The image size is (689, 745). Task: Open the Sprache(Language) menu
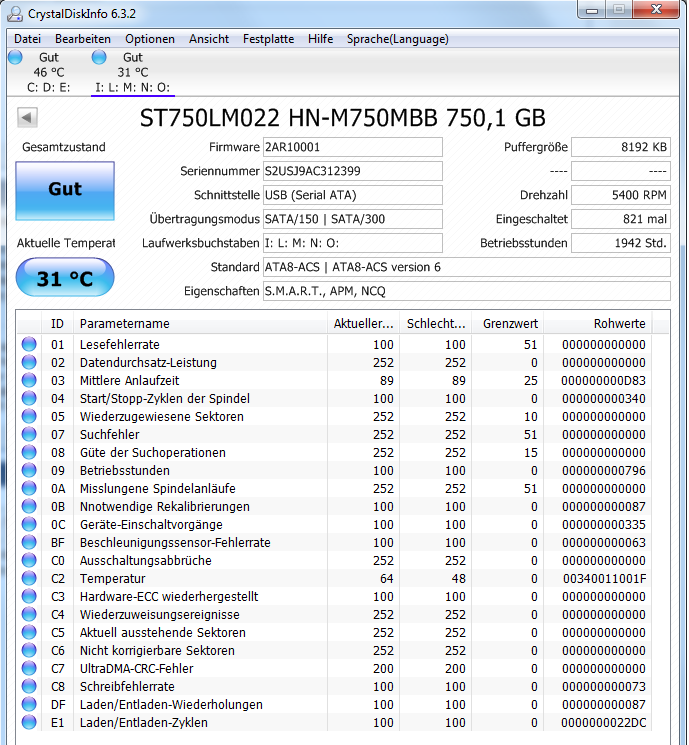(397, 39)
